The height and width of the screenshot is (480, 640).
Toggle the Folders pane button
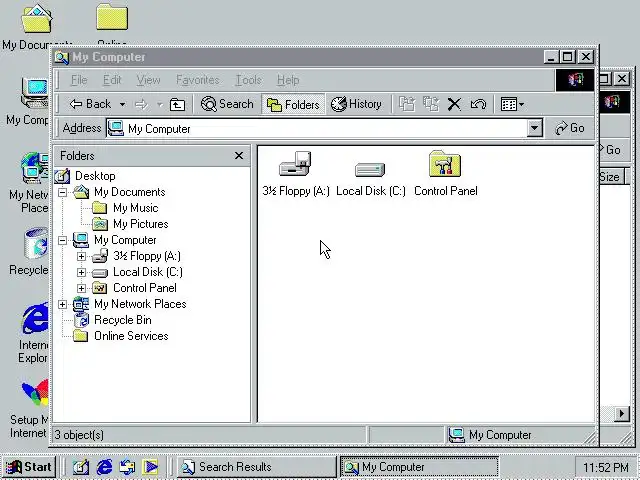pos(293,104)
